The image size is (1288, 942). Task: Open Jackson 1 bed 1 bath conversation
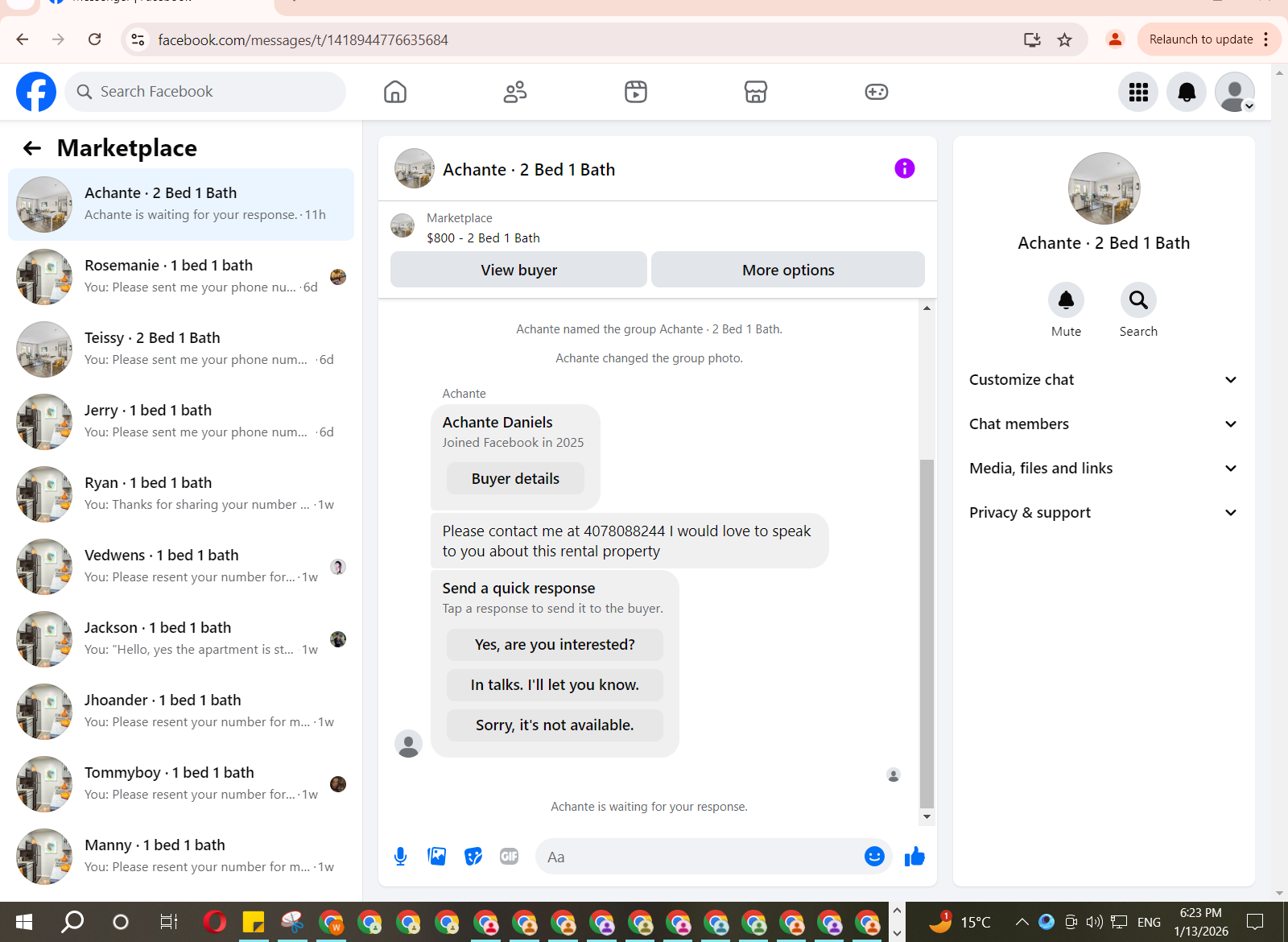click(x=181, y=639)
